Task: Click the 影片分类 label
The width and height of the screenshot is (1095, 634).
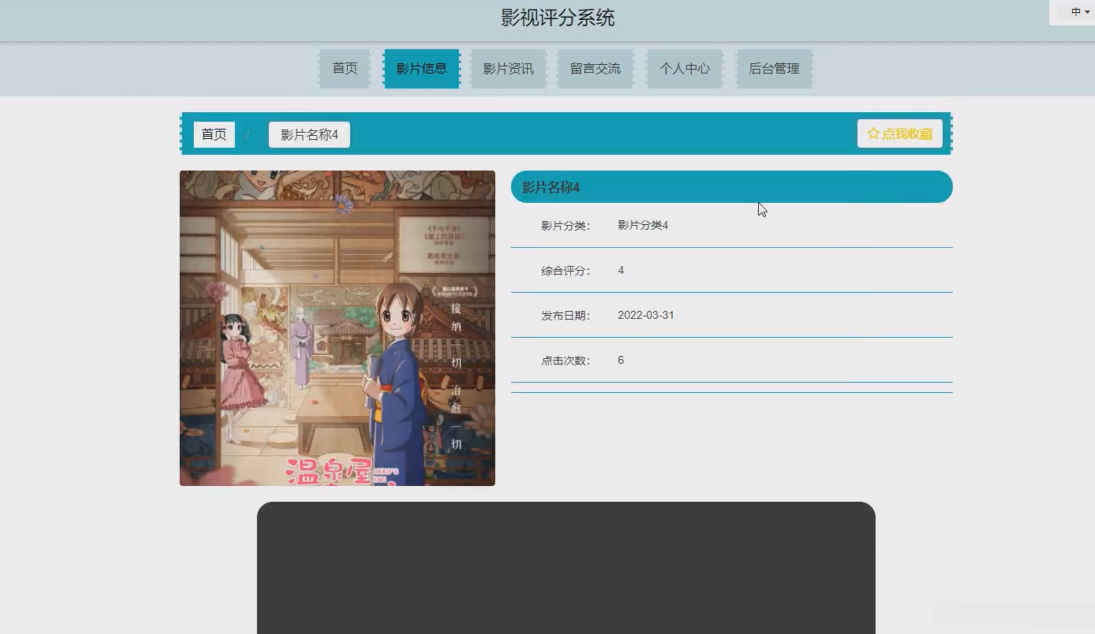Action: (x=566, y=226)
